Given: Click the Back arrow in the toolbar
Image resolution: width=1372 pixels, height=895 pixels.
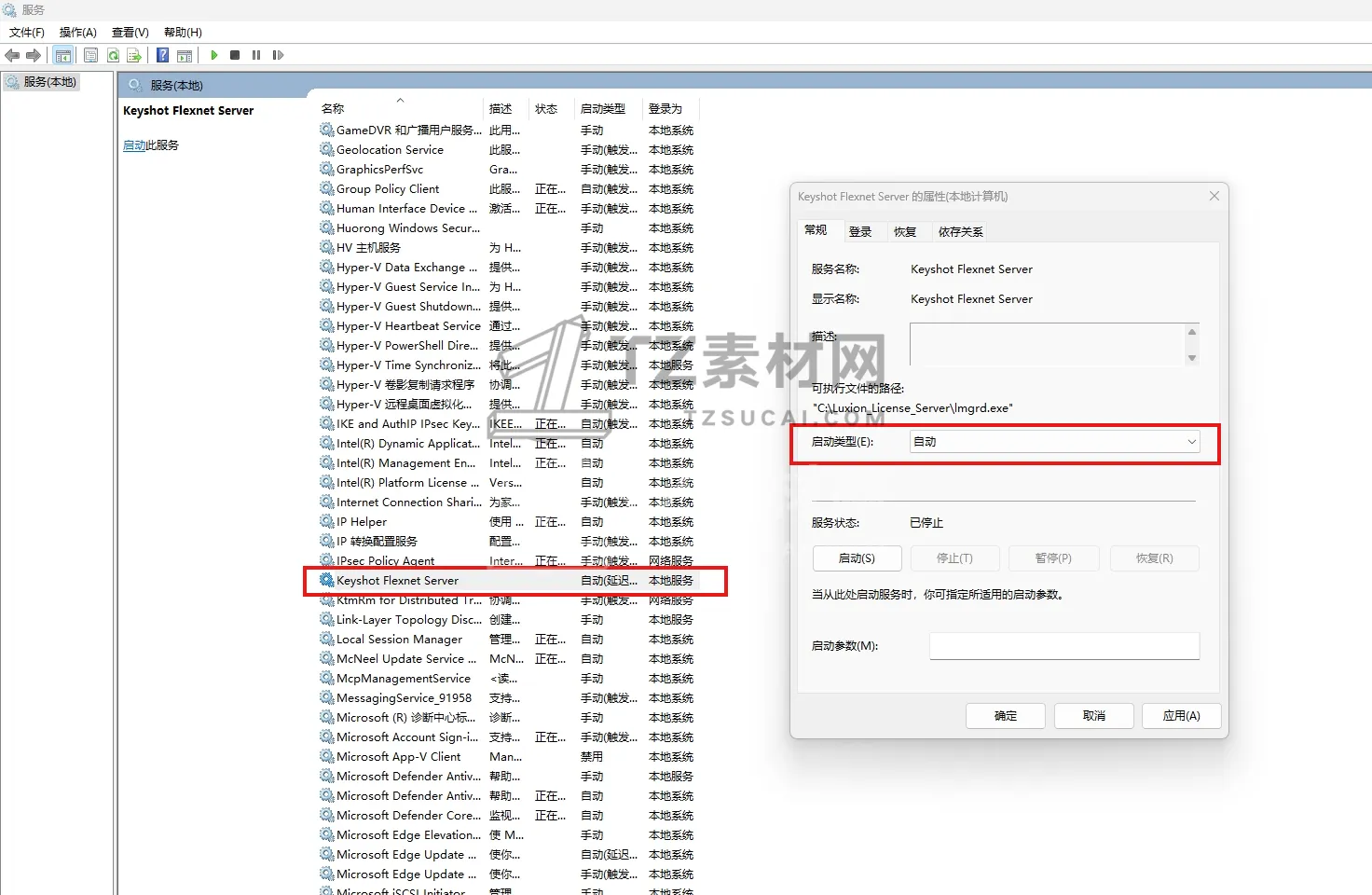Looking at the screenshot, I should click(12, 56).
